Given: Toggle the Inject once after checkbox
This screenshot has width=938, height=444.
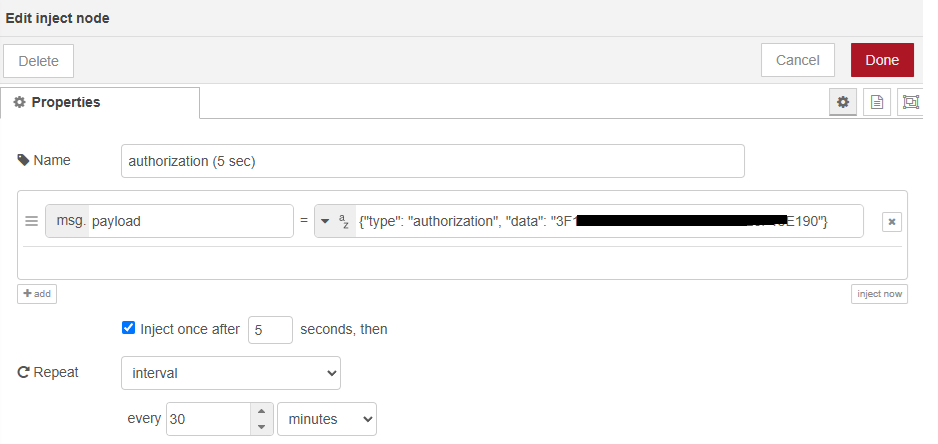Looking at the screenshot, I should pyautogui.click(x=128, y=328).
